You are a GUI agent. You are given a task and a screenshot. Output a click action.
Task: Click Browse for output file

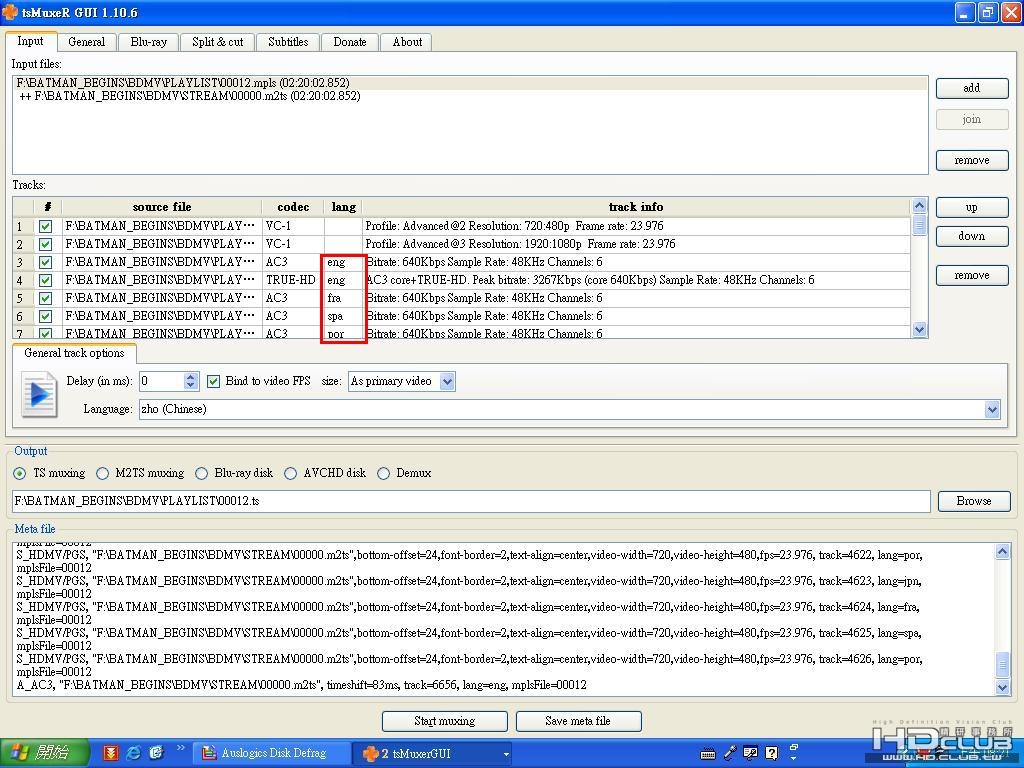pos(974,501)
